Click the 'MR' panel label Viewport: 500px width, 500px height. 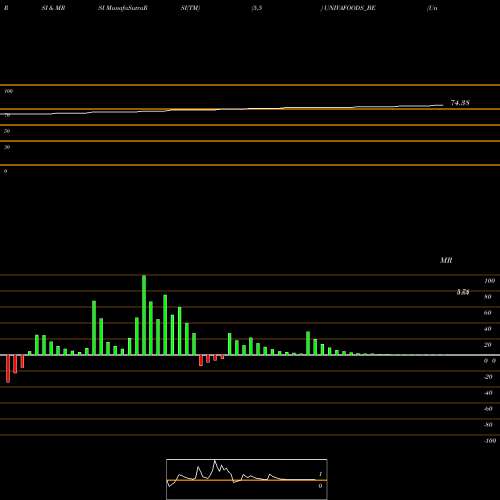point(446,260)
